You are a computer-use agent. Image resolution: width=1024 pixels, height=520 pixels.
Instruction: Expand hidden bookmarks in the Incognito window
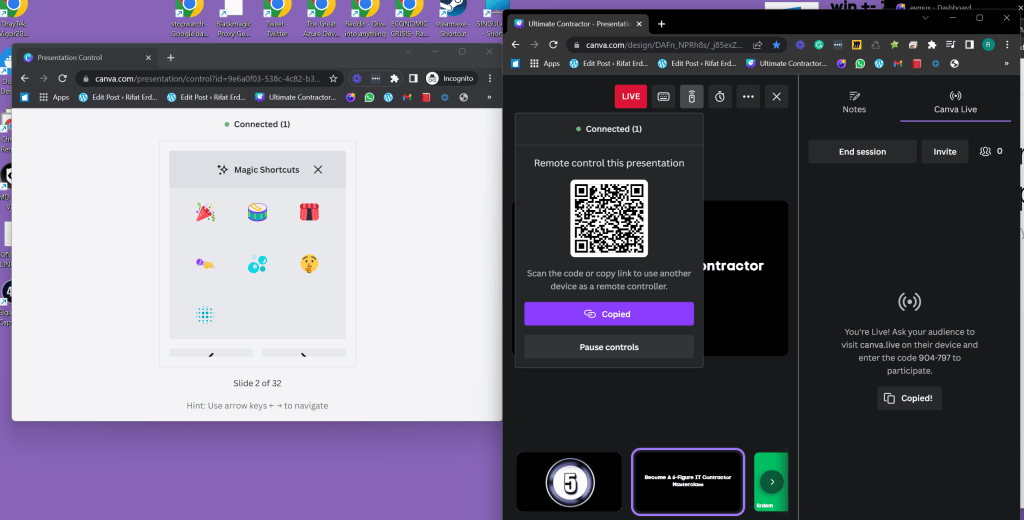(x=489, y=97)
